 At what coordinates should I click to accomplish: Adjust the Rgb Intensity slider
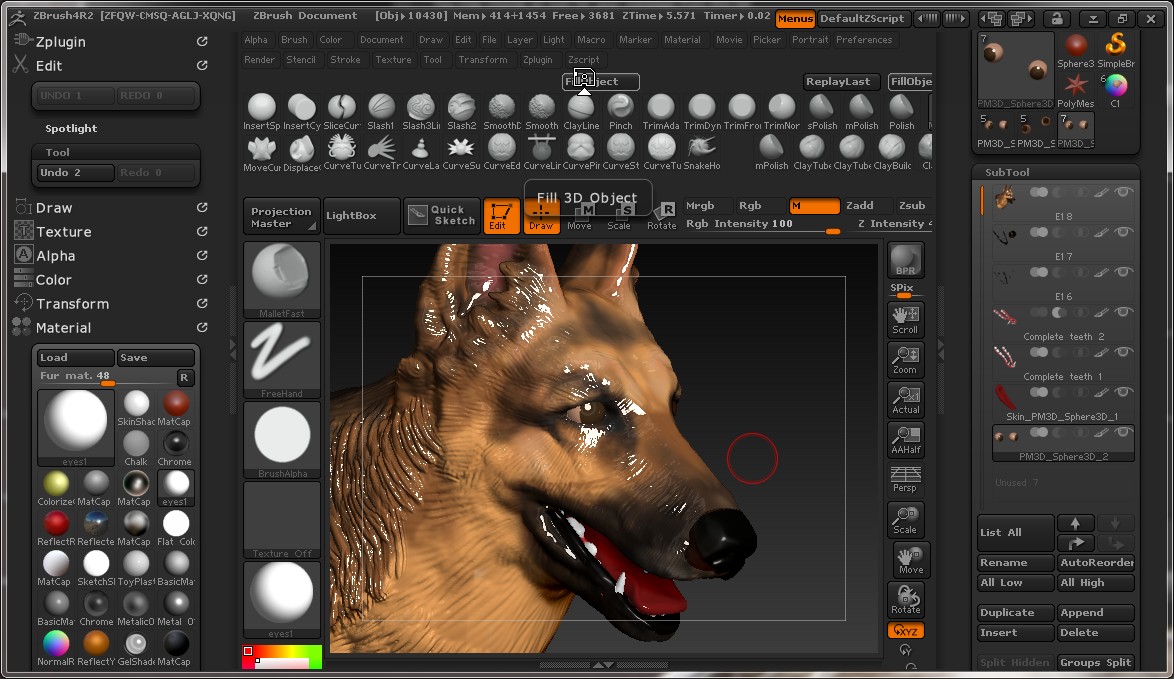[x=761, y=224]
